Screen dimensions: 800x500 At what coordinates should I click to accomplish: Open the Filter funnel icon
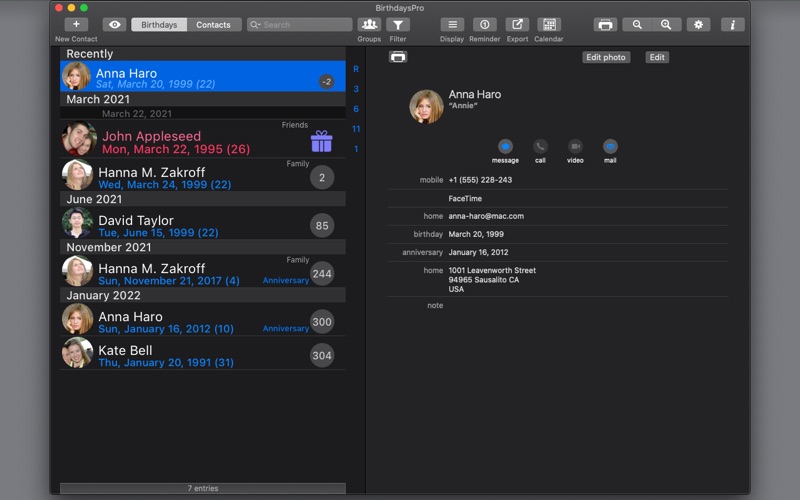coord(398,24)
